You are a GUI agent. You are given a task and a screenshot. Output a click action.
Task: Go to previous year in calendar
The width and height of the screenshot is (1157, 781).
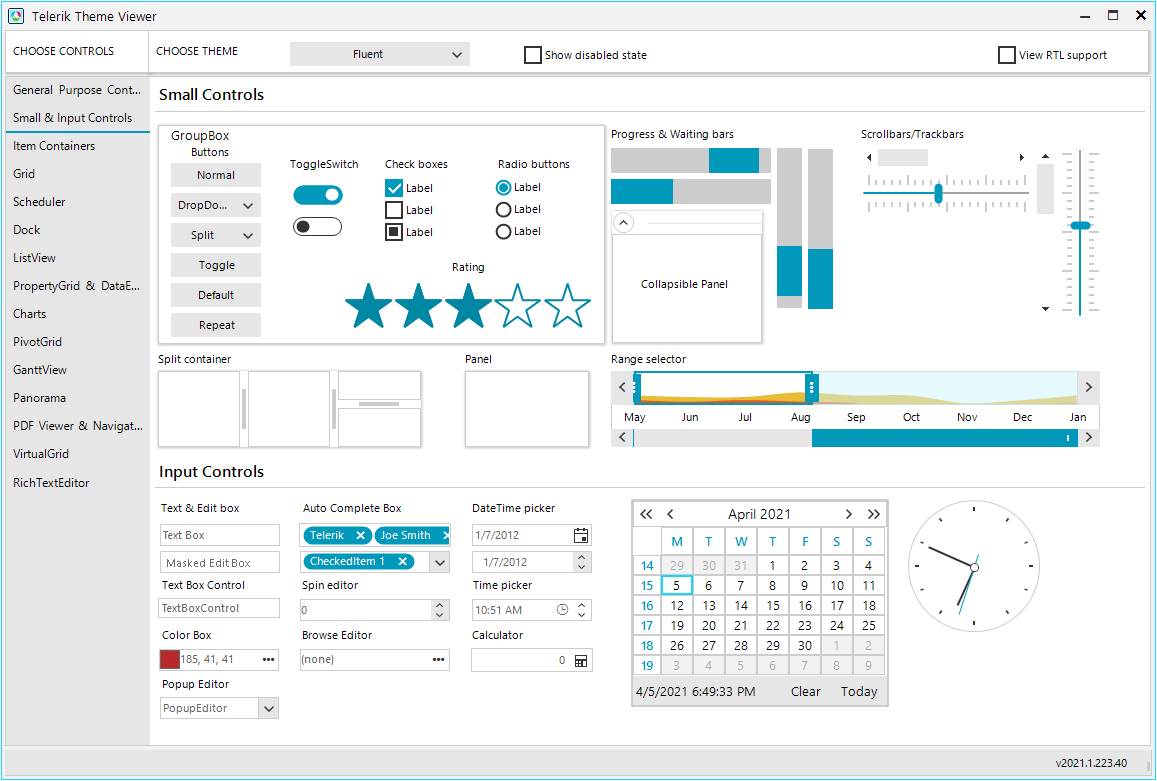[646, 514]
